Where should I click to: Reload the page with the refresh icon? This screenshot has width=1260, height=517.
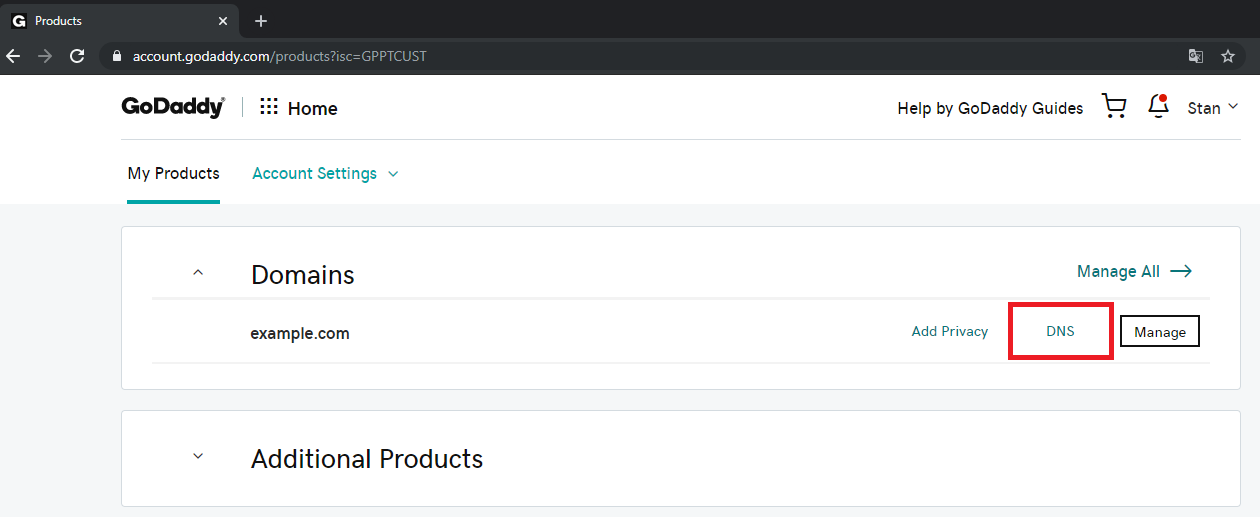[77, 56]
